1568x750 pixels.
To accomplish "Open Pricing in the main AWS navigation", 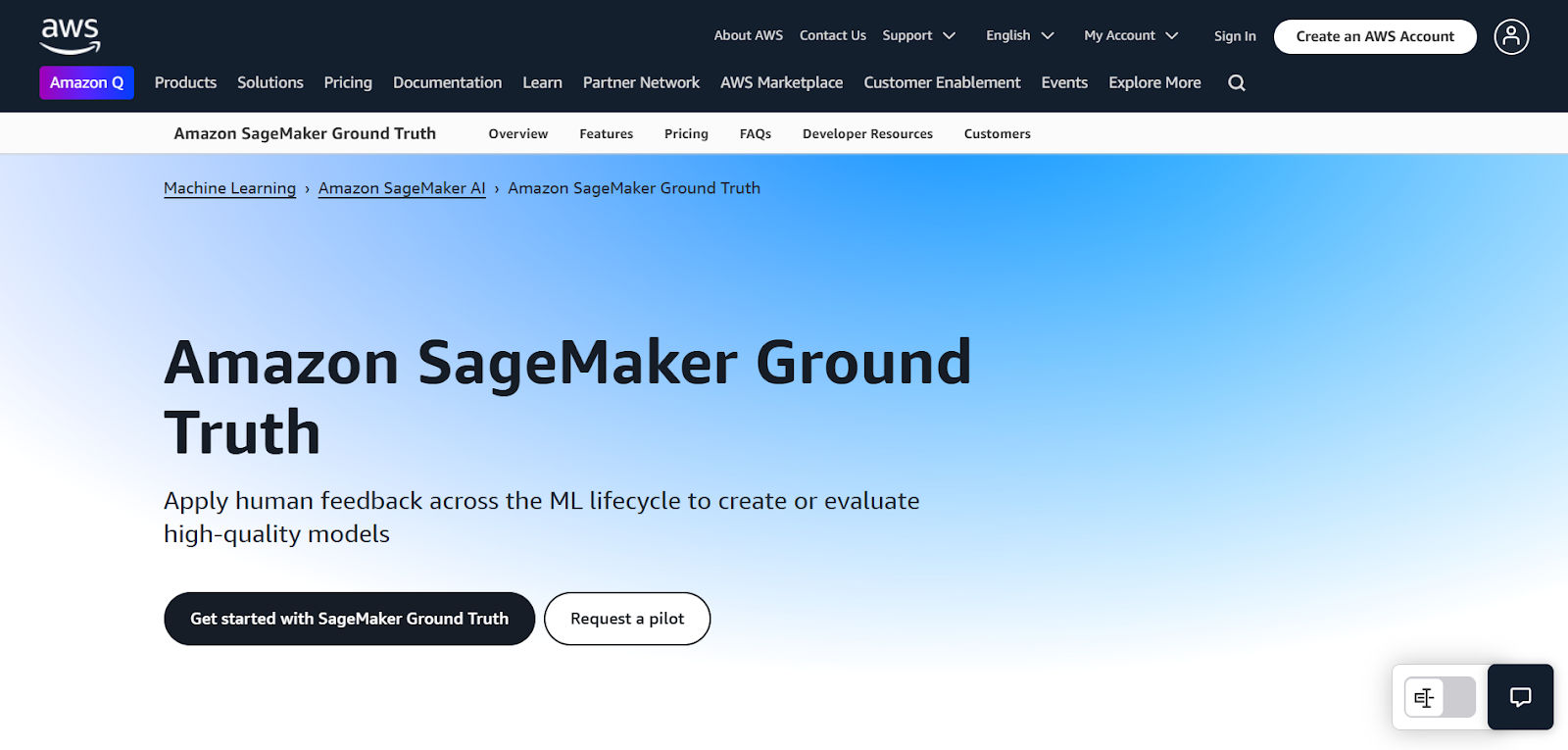I will tap(348, 82).
